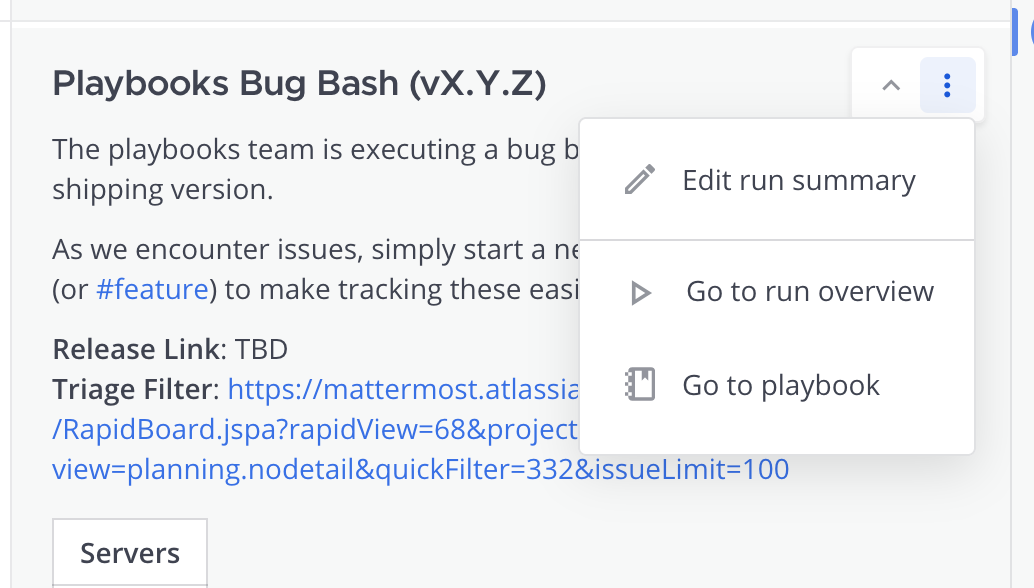The height and width of the screenshot is (588, 1034).
Task: Click the play triangle icon beside run overview
Action: click(x=641, y=291)
